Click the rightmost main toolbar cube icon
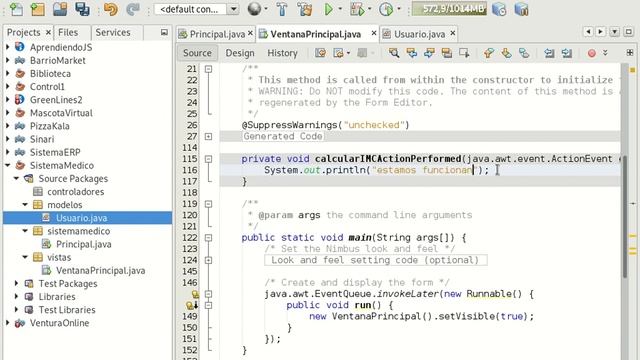Image resolution: width=640 pixels, height=360 pixels. pyautogui.click(x=521, y=9)
